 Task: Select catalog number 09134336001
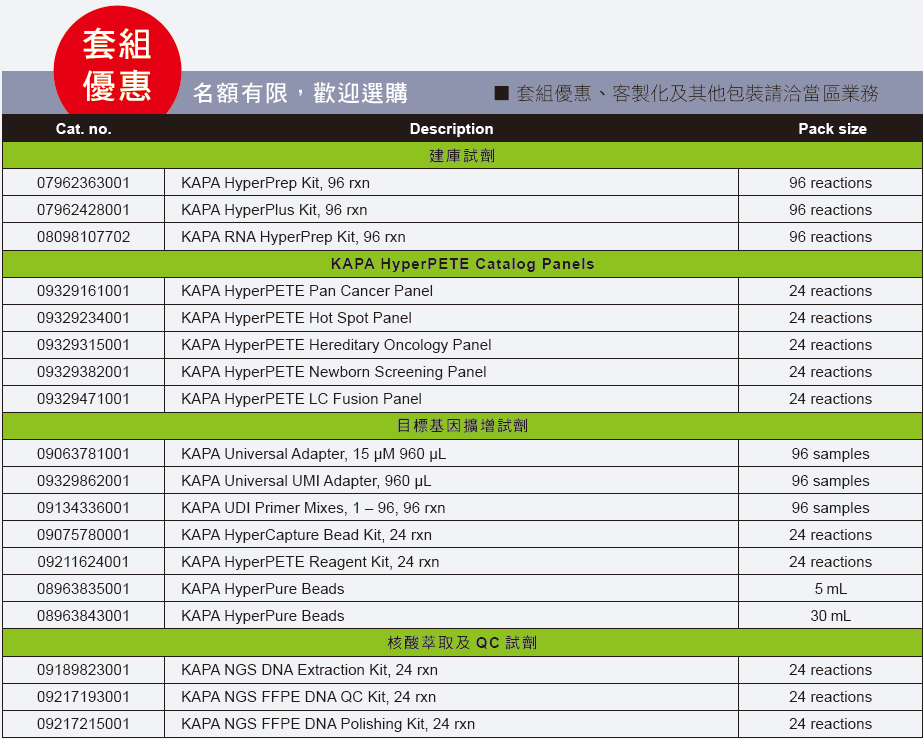[83, 508]
